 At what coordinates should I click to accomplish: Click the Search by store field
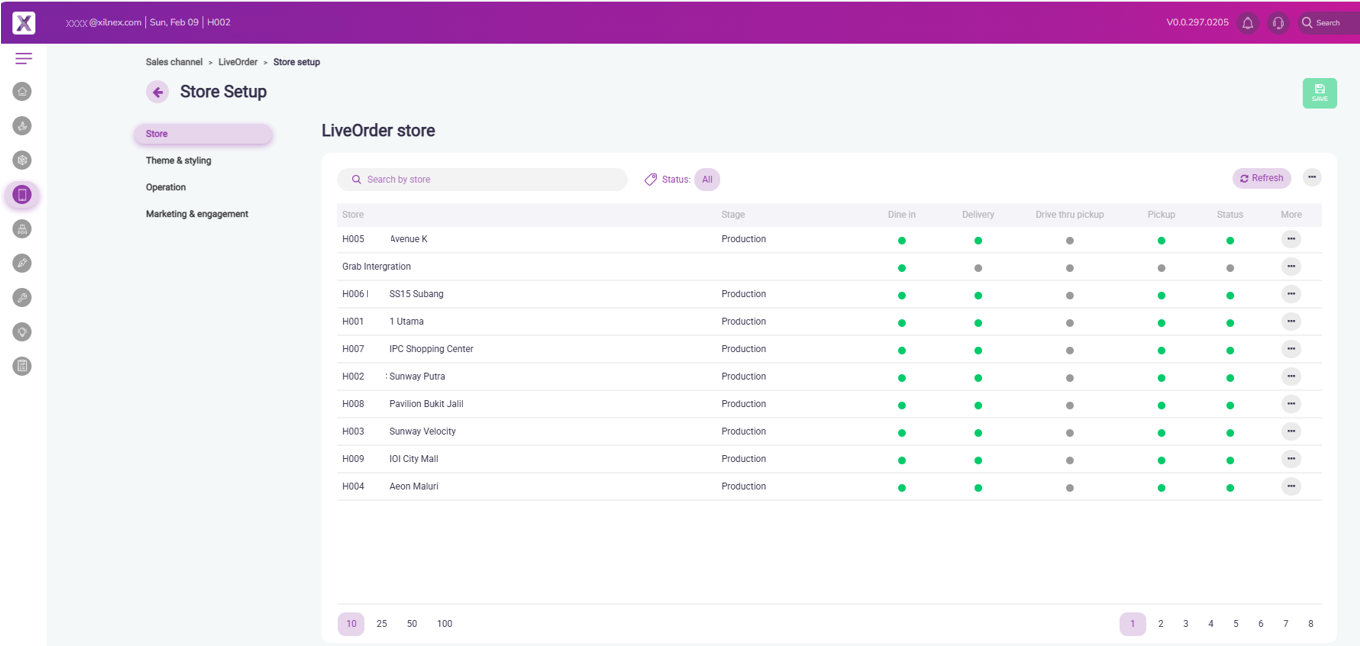click(x=482, y=180)
